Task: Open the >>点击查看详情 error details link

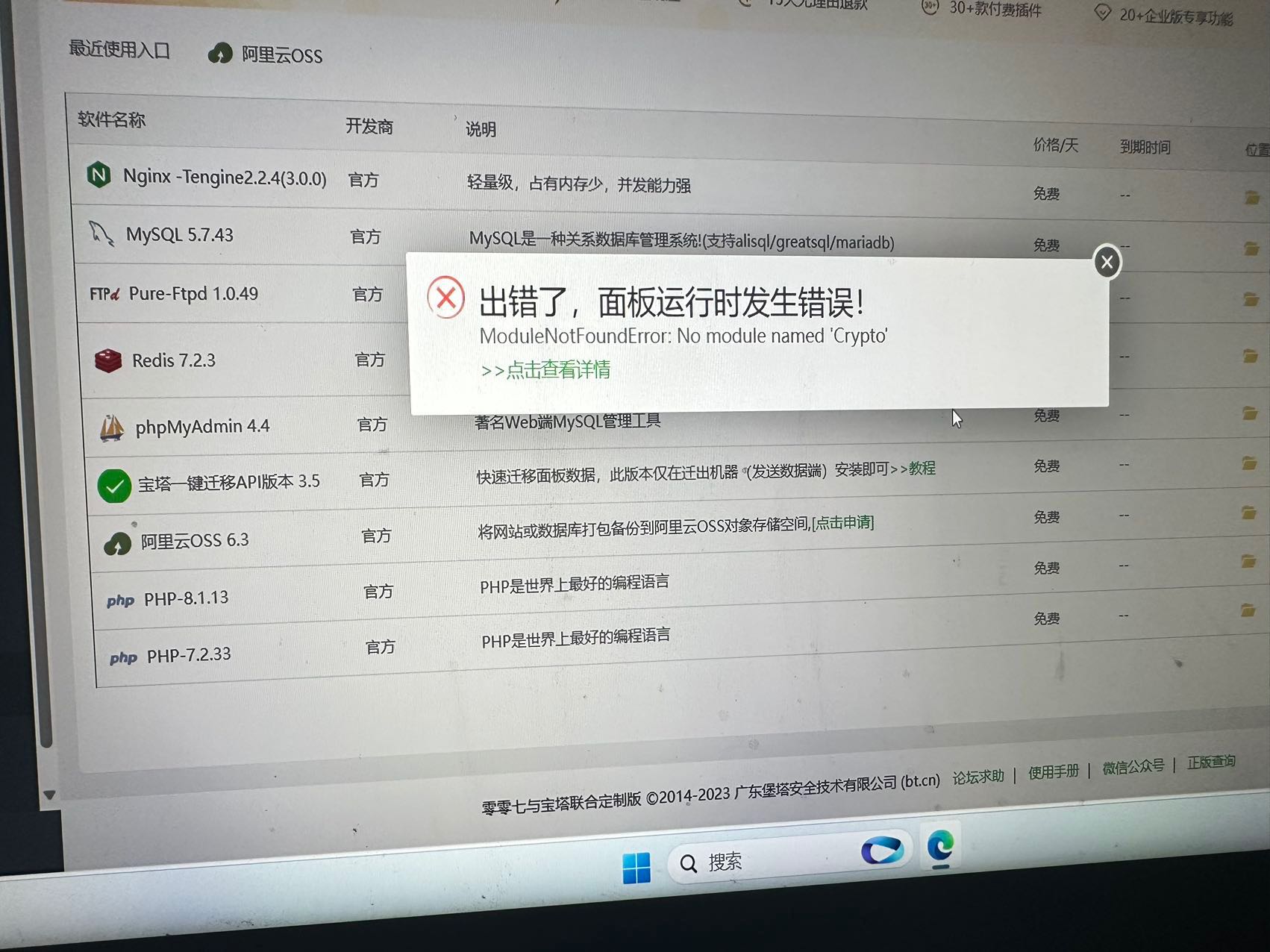Action: 545,369
